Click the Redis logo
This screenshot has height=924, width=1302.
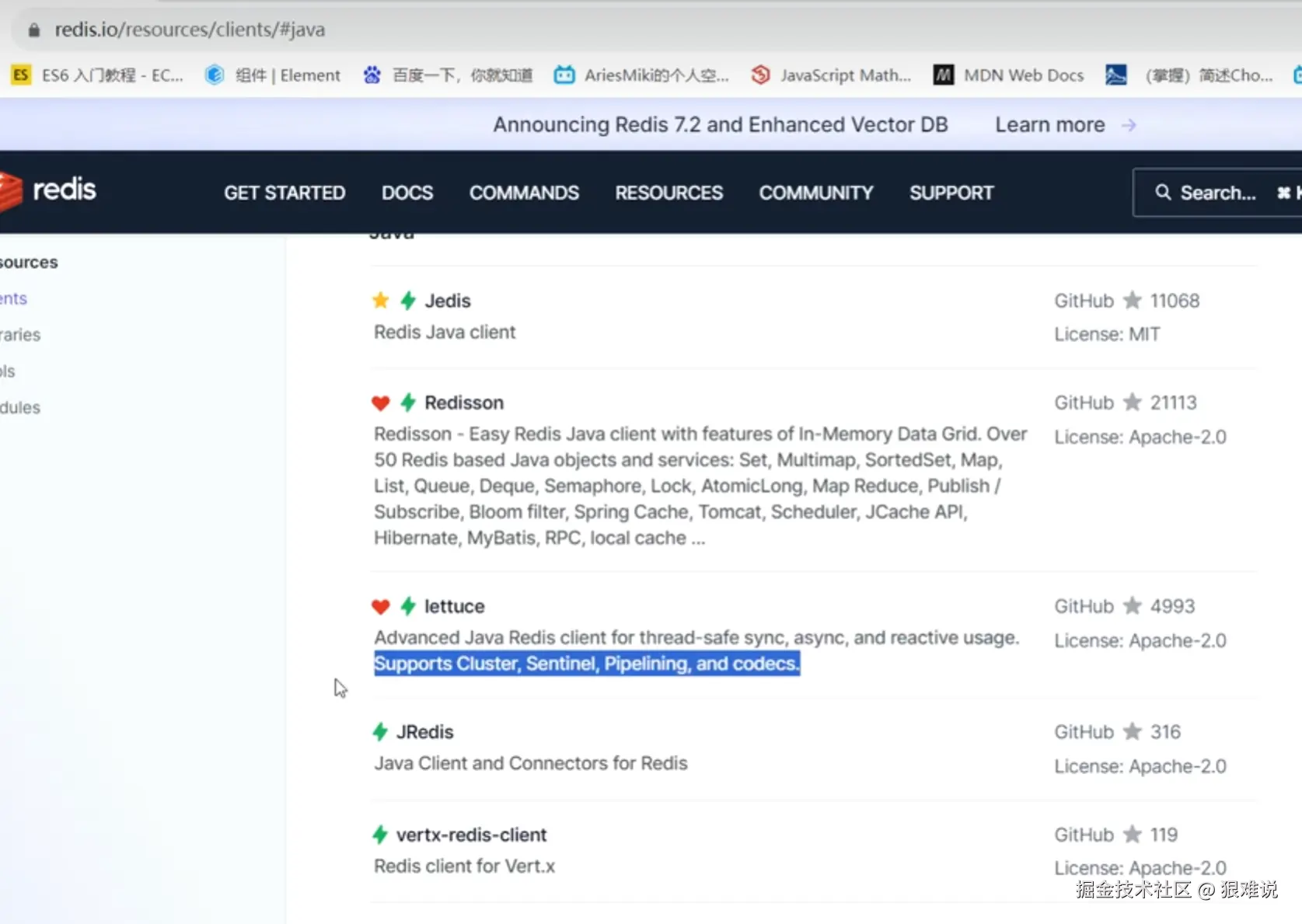tap(48, 190)
